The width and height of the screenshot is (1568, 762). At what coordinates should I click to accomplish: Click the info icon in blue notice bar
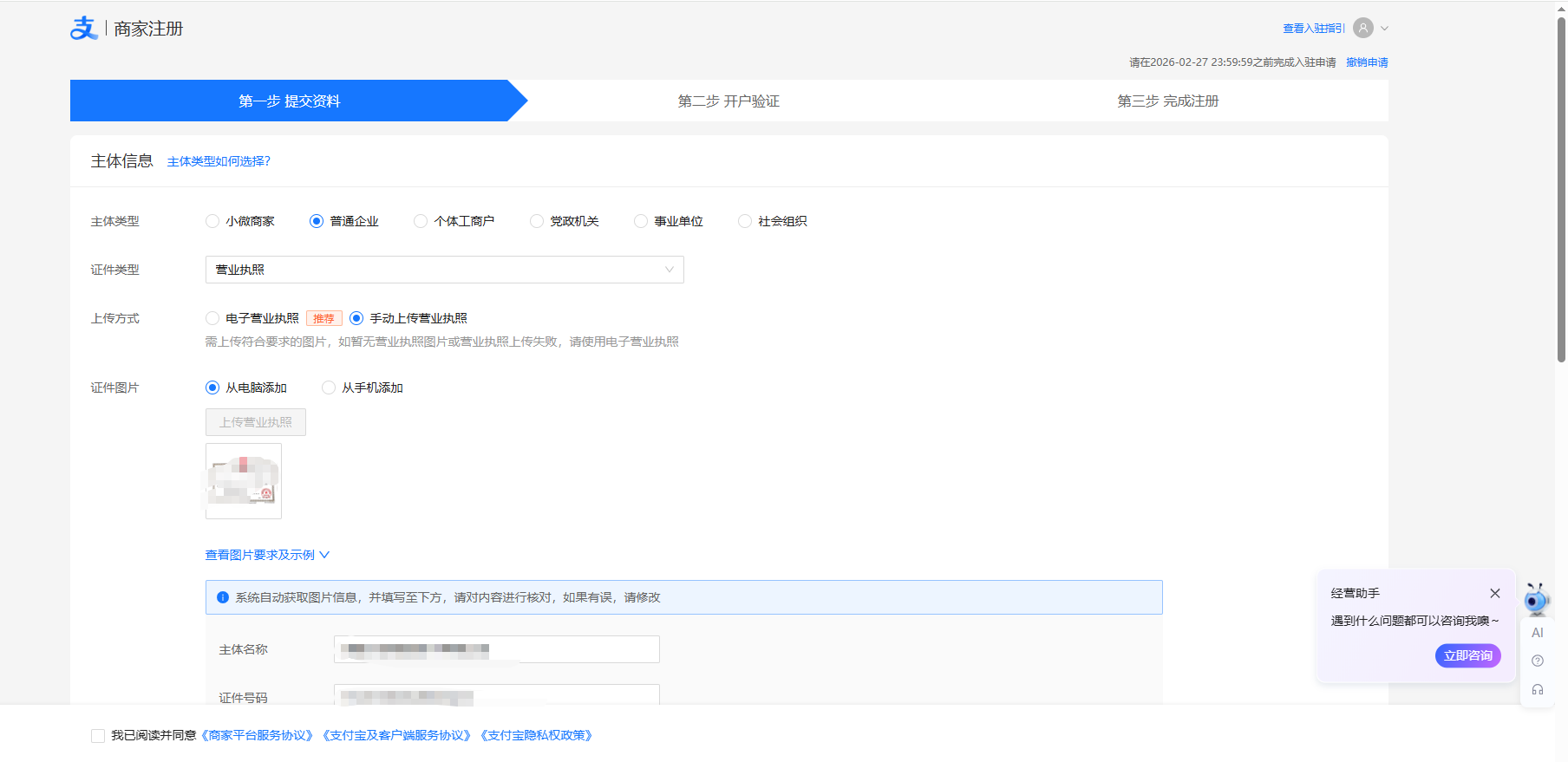pyautogui.click(x=223, y=597)
